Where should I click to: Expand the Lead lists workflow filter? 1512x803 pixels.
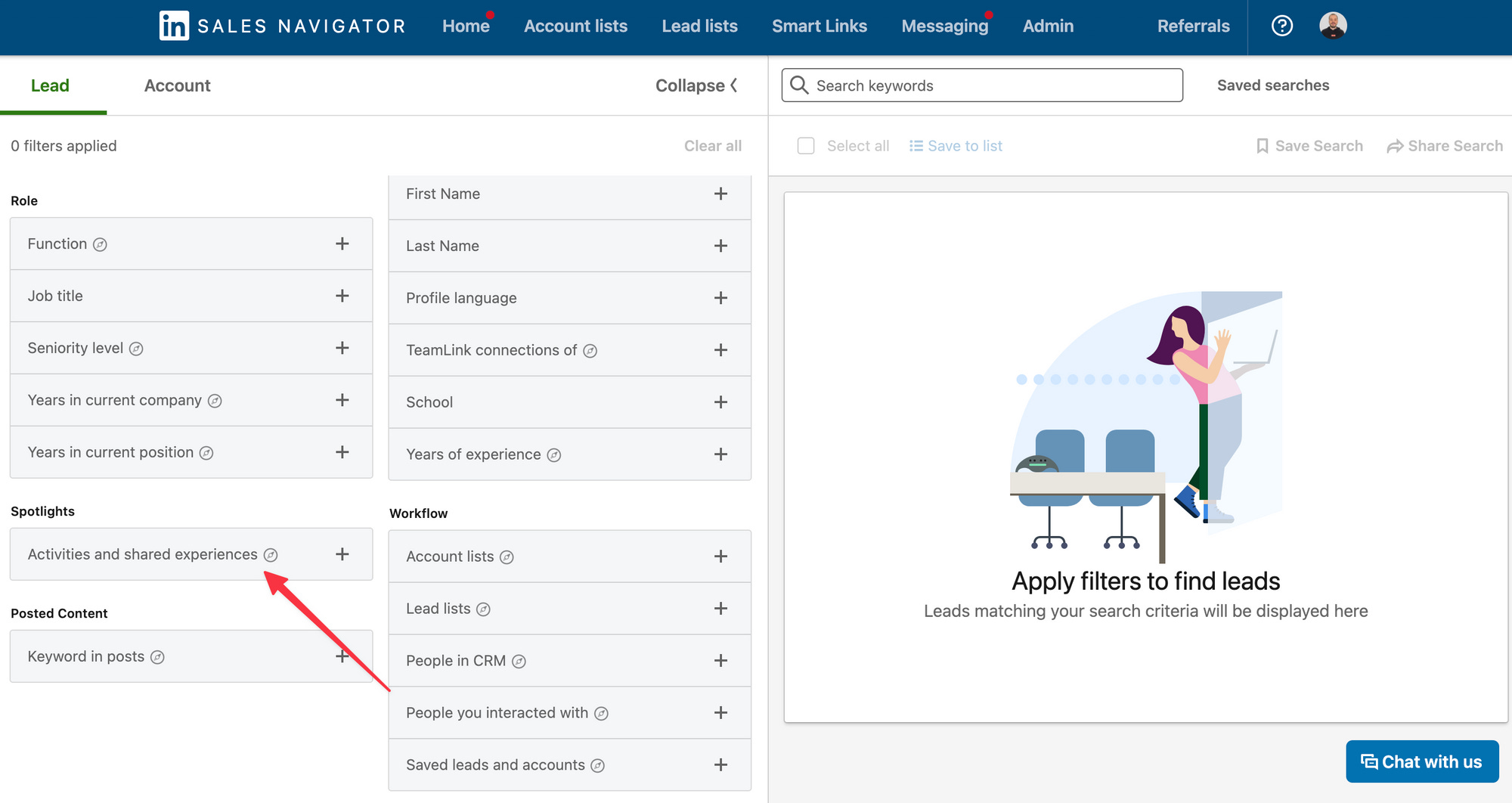point(721,609)
